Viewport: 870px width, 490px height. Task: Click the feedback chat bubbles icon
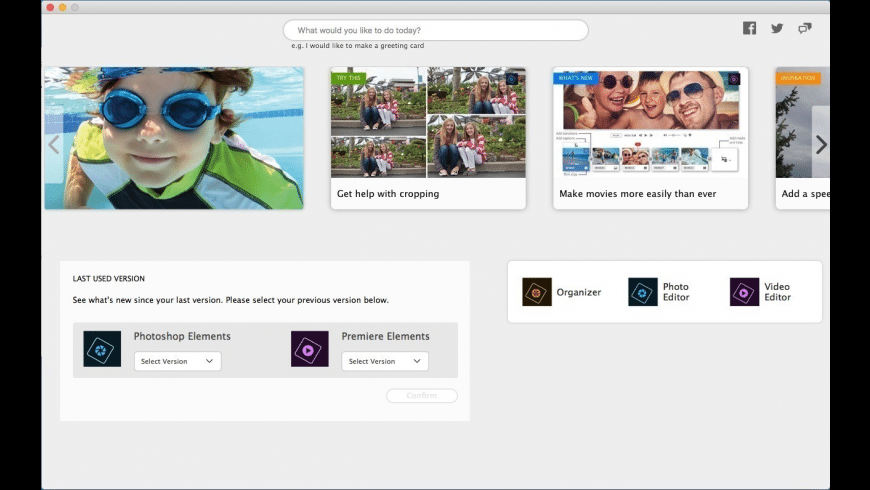(805, 28)
